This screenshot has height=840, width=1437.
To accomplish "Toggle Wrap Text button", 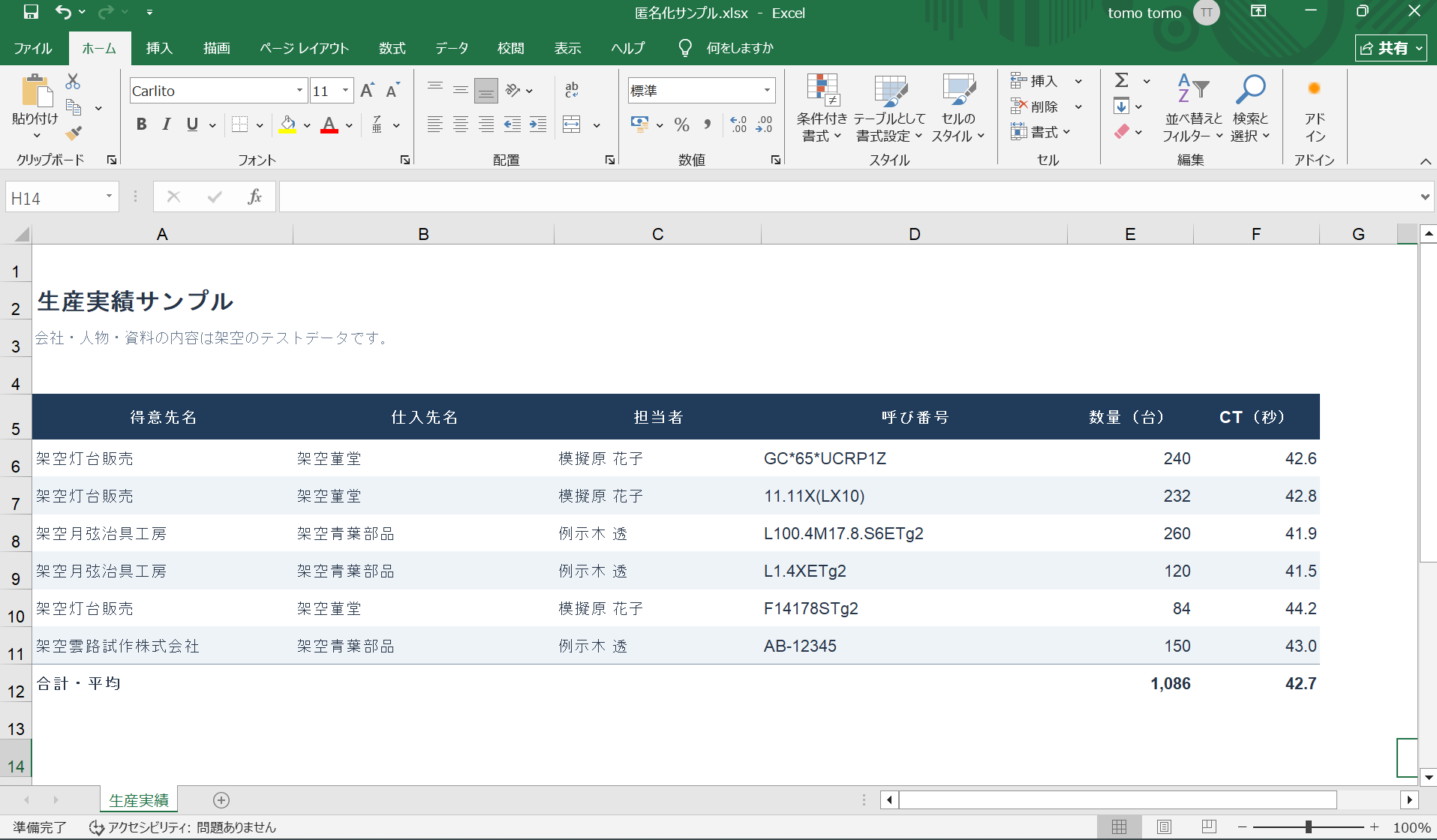I will [x=572, y=90].
